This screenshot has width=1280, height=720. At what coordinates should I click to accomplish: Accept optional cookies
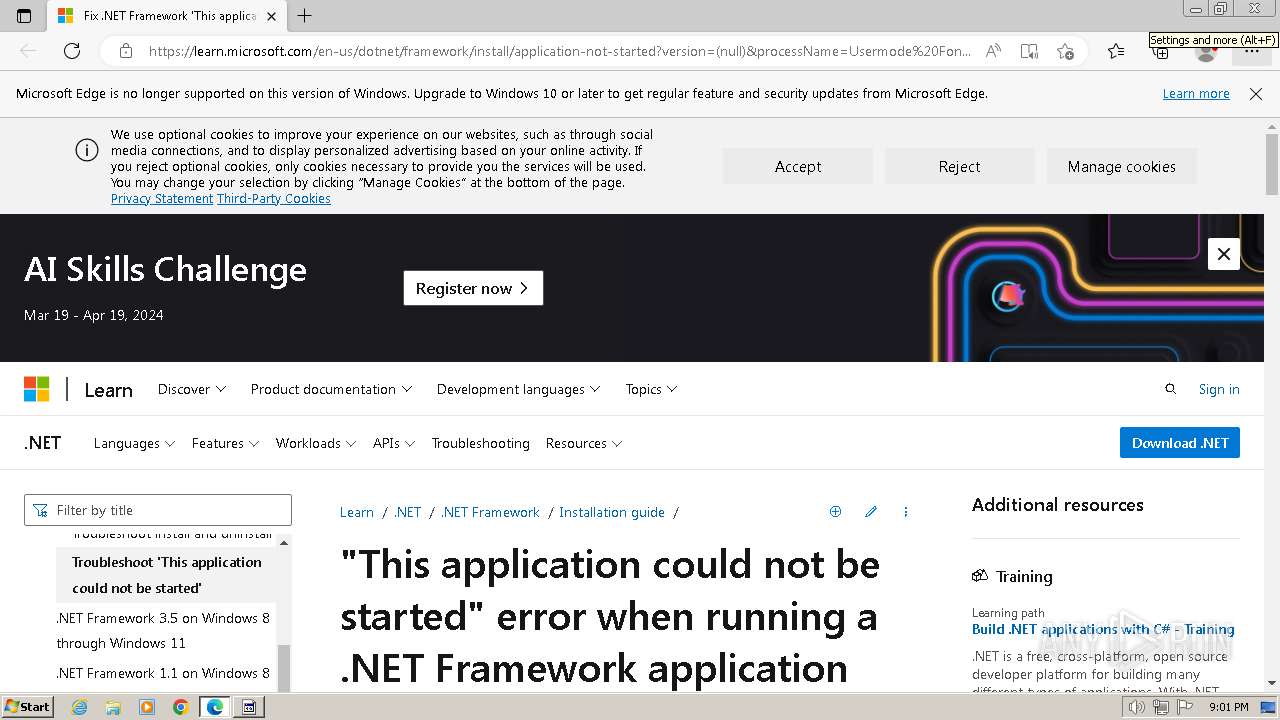pyautogui.click(x=798, y=166)
